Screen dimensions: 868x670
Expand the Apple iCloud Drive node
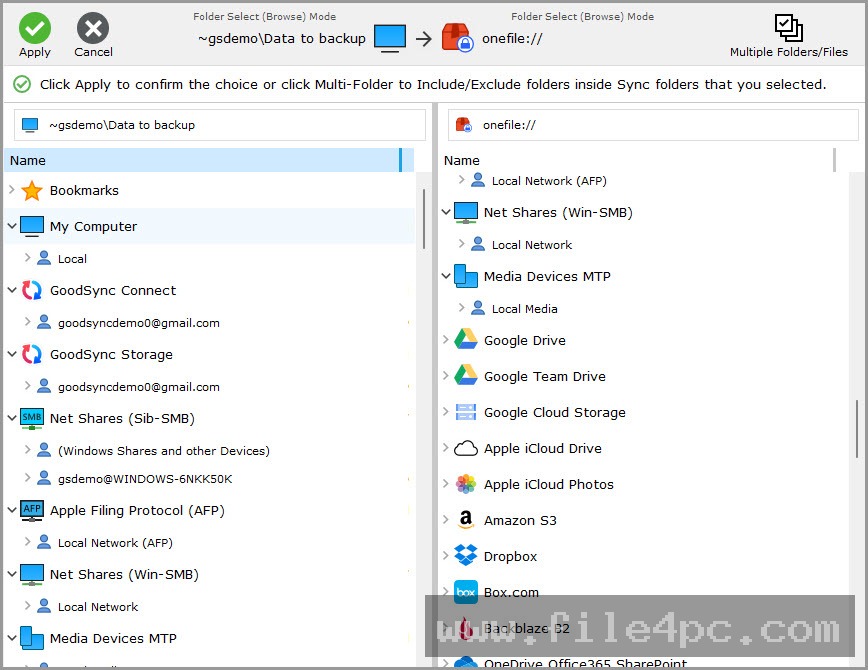(x=446, y=447)
